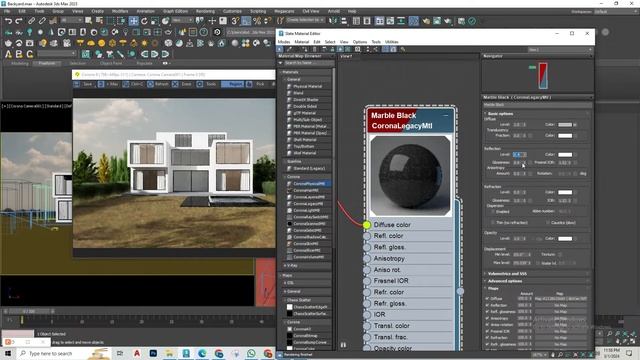Image resolution: width=640 pixels, height=360 pixels.
Task: Toggle Material/Map Browser panel icon
Action: point(385,49)
